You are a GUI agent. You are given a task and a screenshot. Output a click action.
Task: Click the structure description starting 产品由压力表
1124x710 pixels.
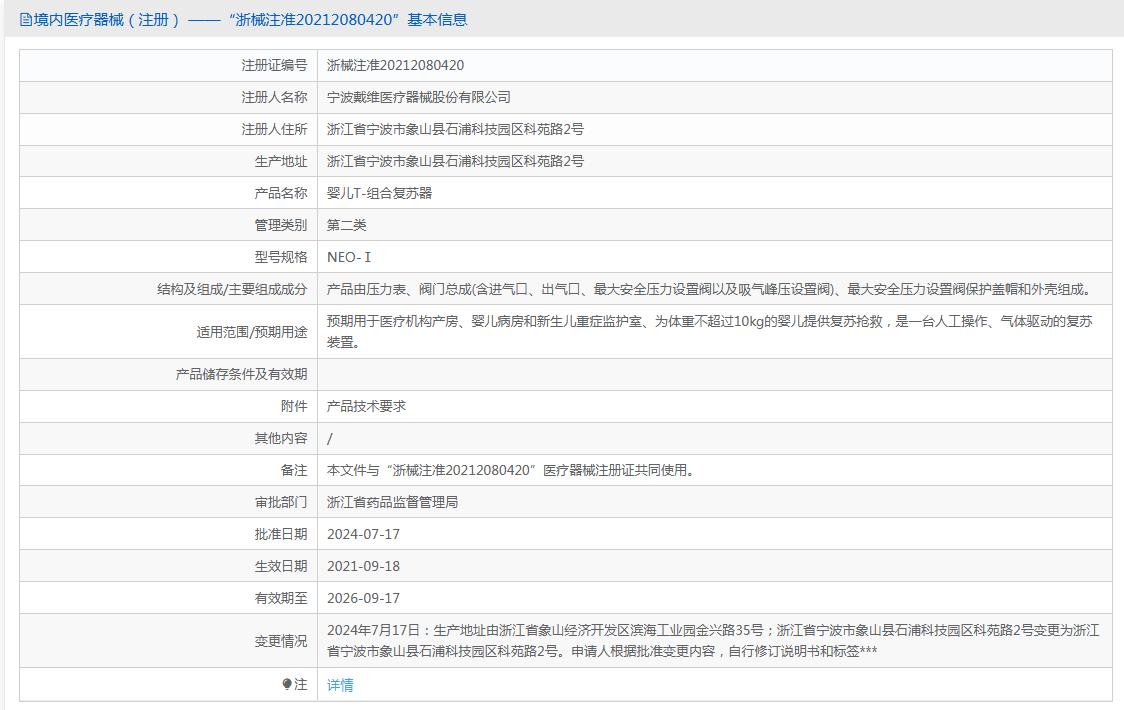point(712,289)
